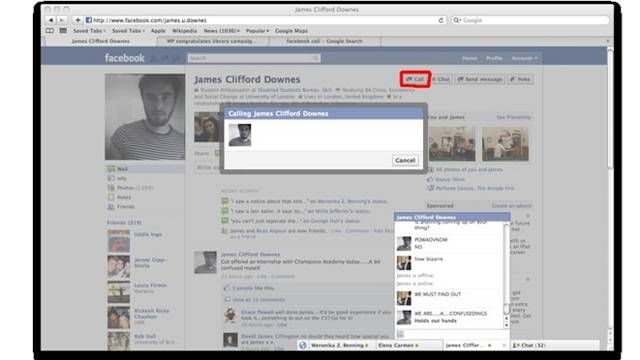Click the first green quote activity icon
Image resolution: width=640 pixels, height=360 pixels.
224,201
